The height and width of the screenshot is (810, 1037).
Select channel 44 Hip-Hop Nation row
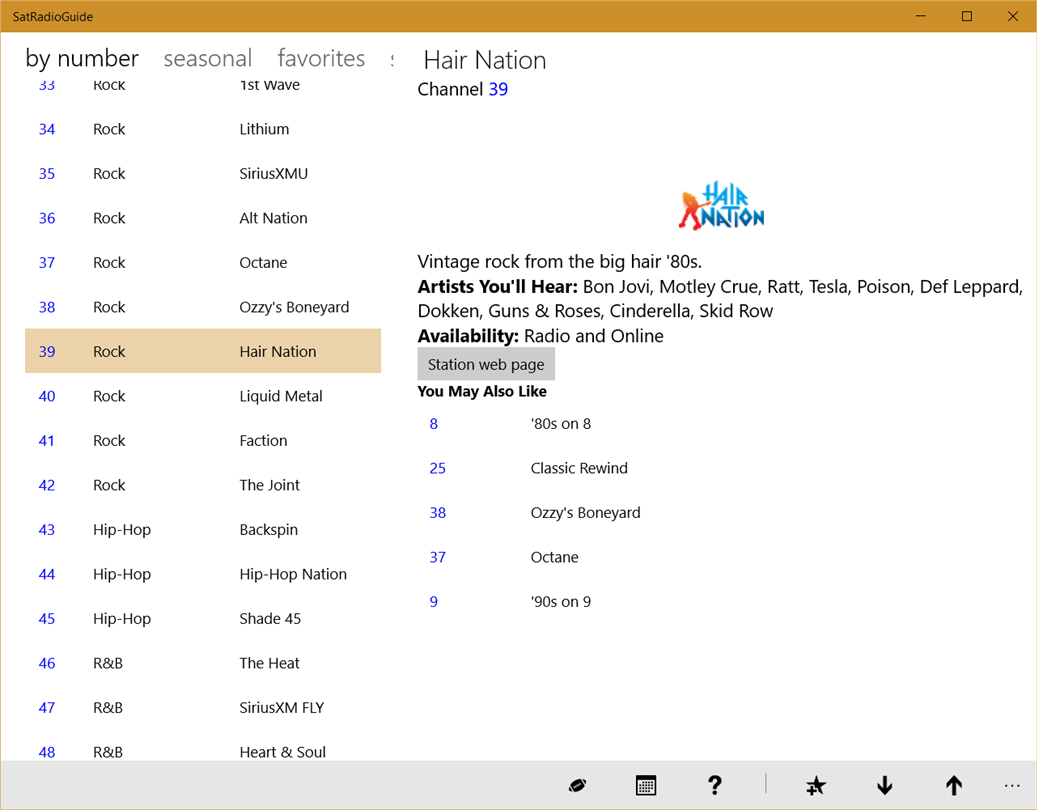click(203, 574)
